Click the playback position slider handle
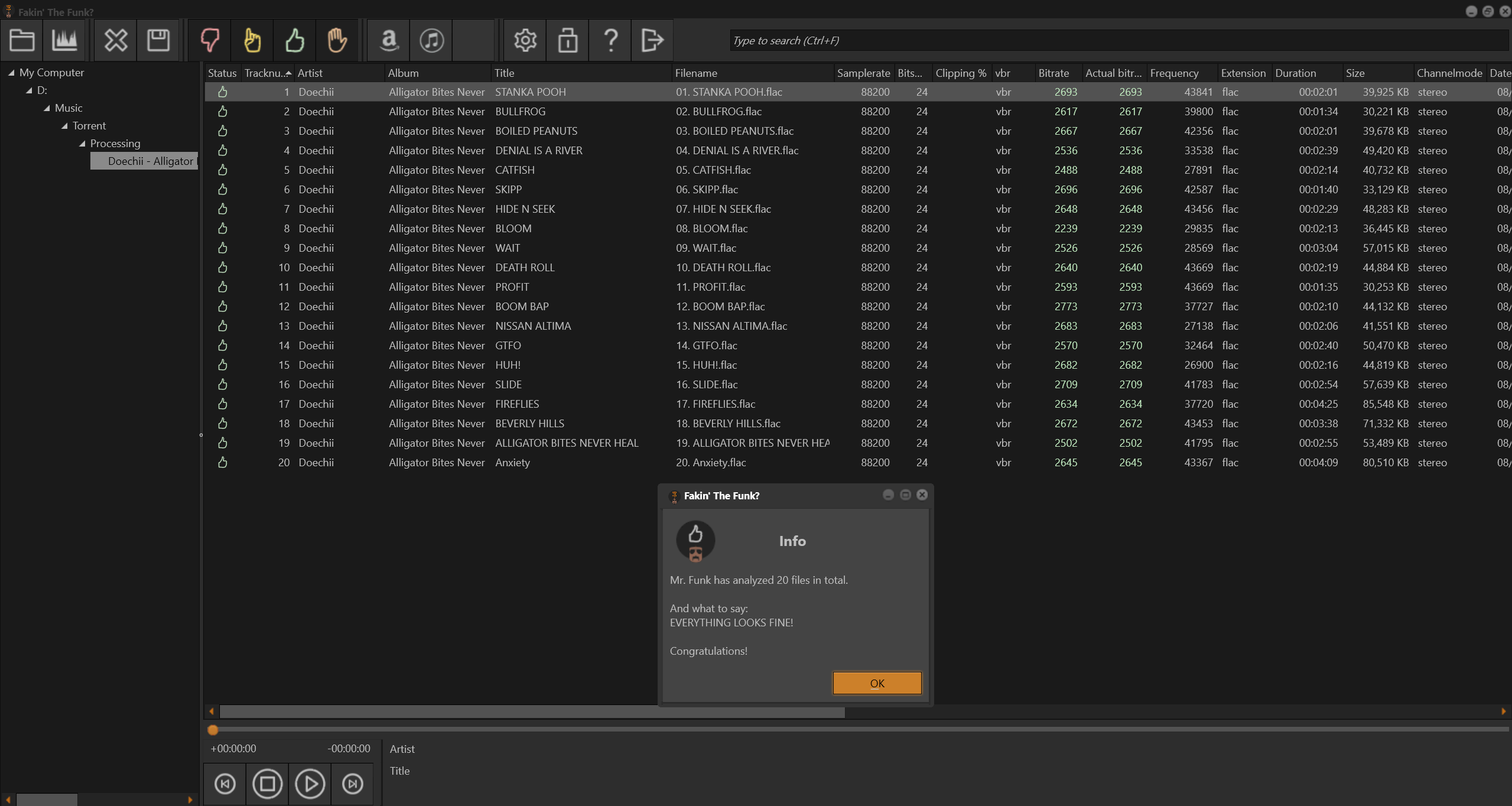 point(213,730)
